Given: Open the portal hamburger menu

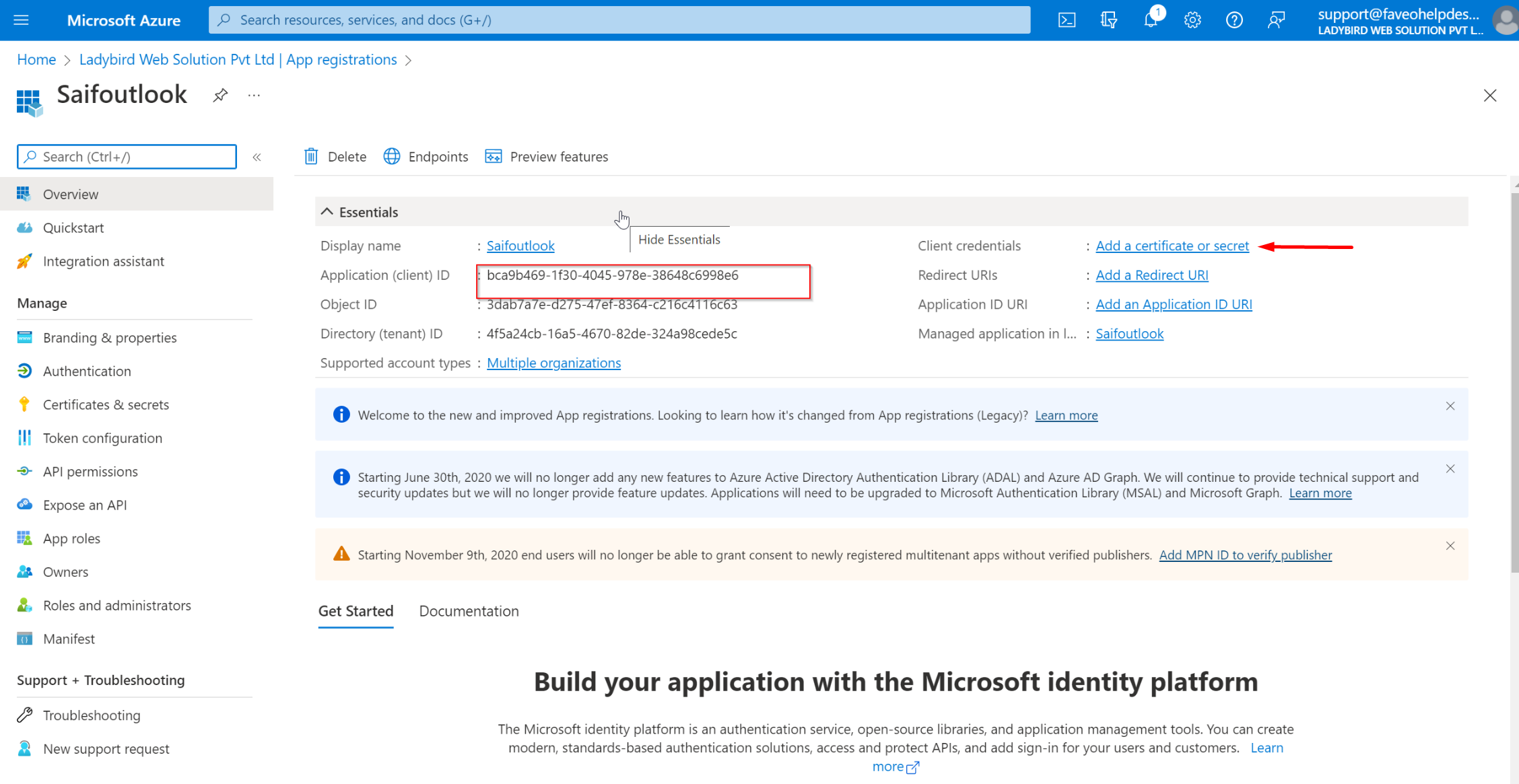Looking at the screenshot, I should tap(21, 20).
